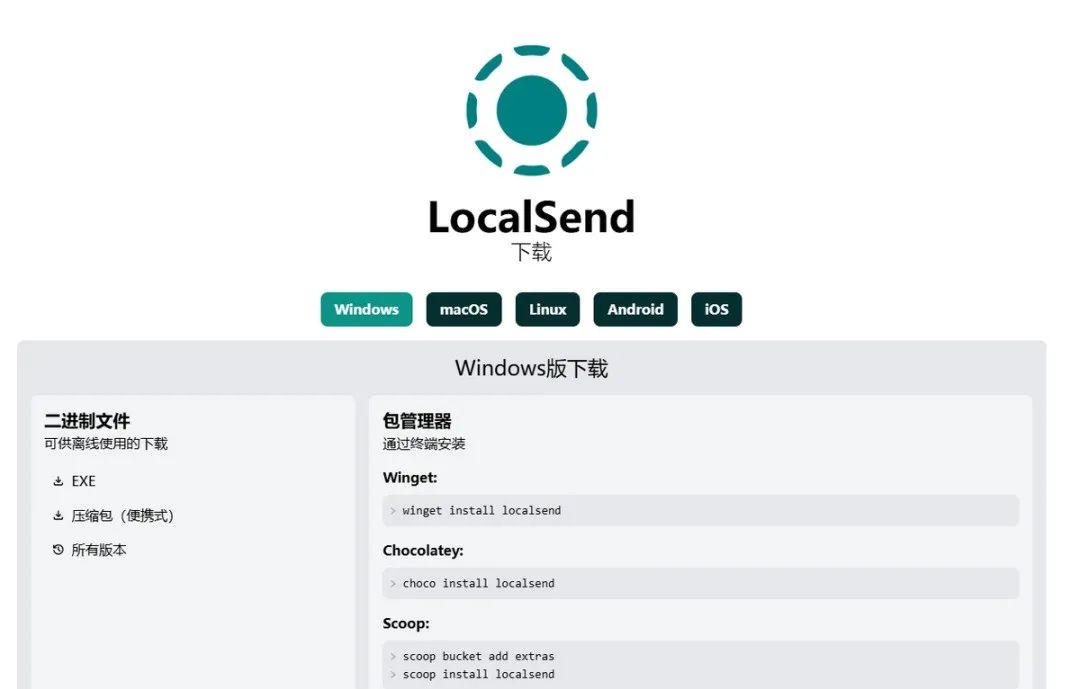Click the choco install localsend command box
This screenshot has height=689, width=1080.
point(700,584)
